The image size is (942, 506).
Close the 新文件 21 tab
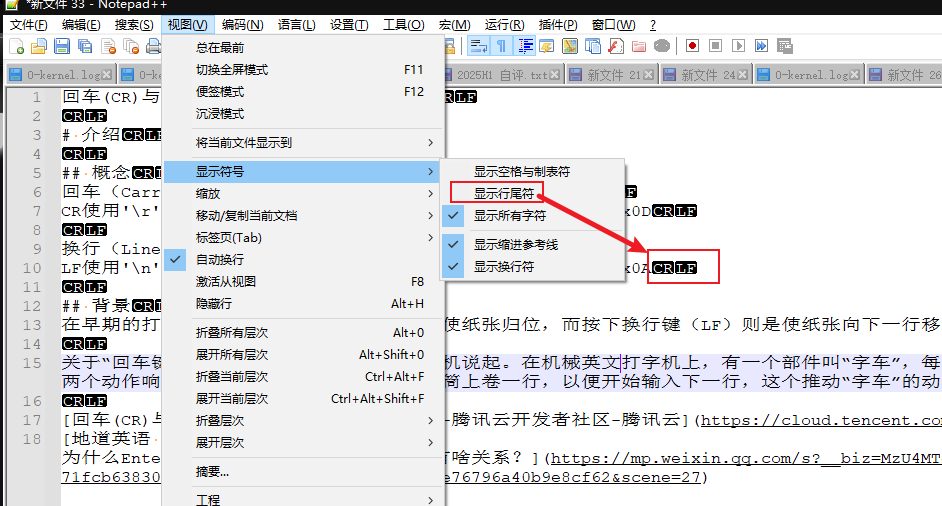[x=648, y=75]
